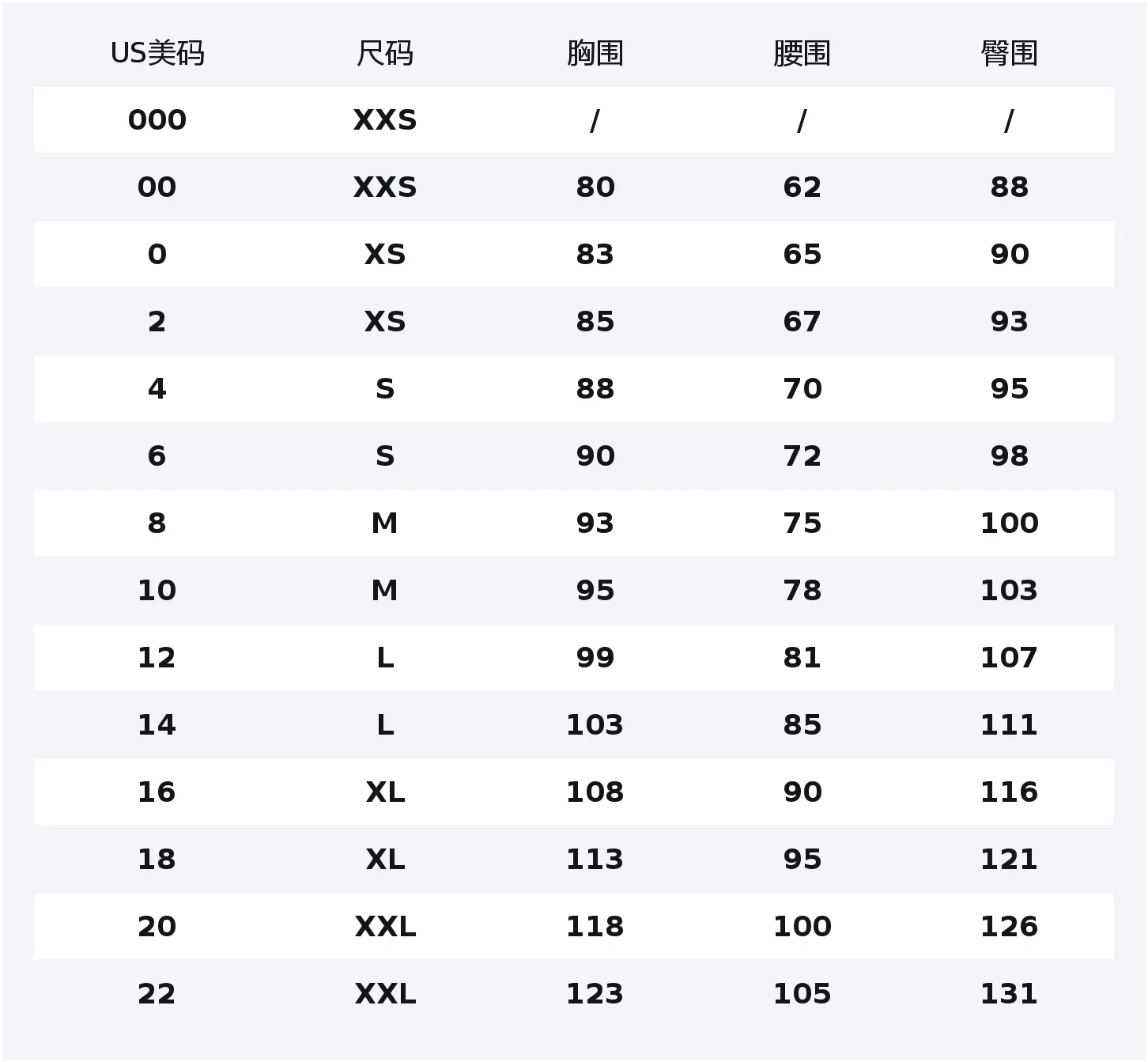Click the 臀围 header label
Viewport: 1148px width, 1062px height.
pyautogui.click(x=1009, y=53)
